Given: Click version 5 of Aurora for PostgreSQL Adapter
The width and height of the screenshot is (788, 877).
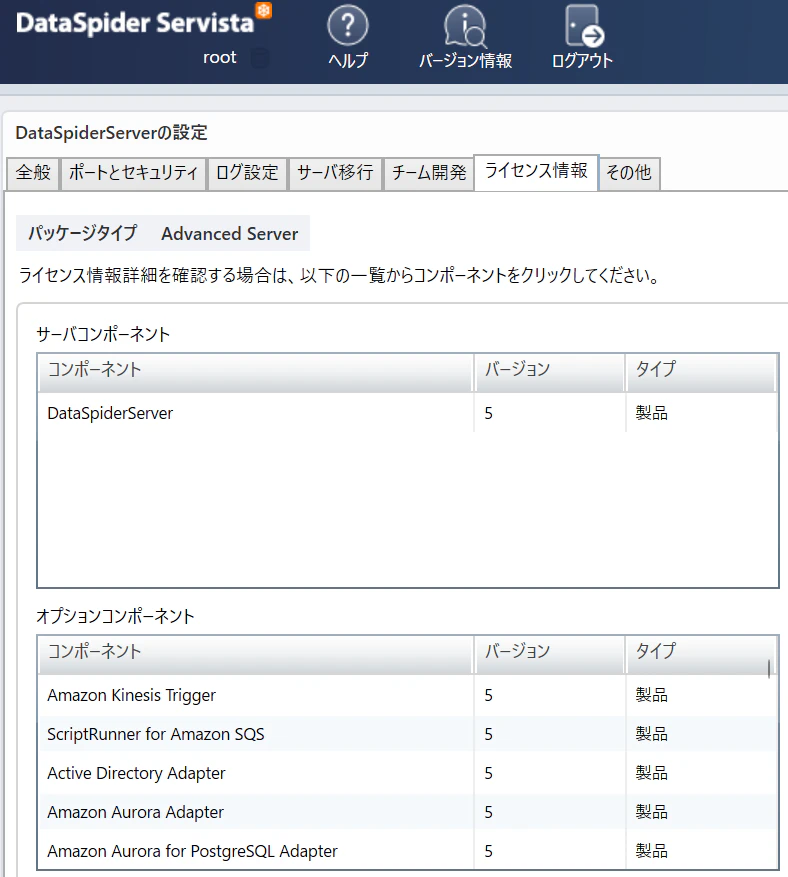Looking at the screenshot, I should tap(488, 851).
